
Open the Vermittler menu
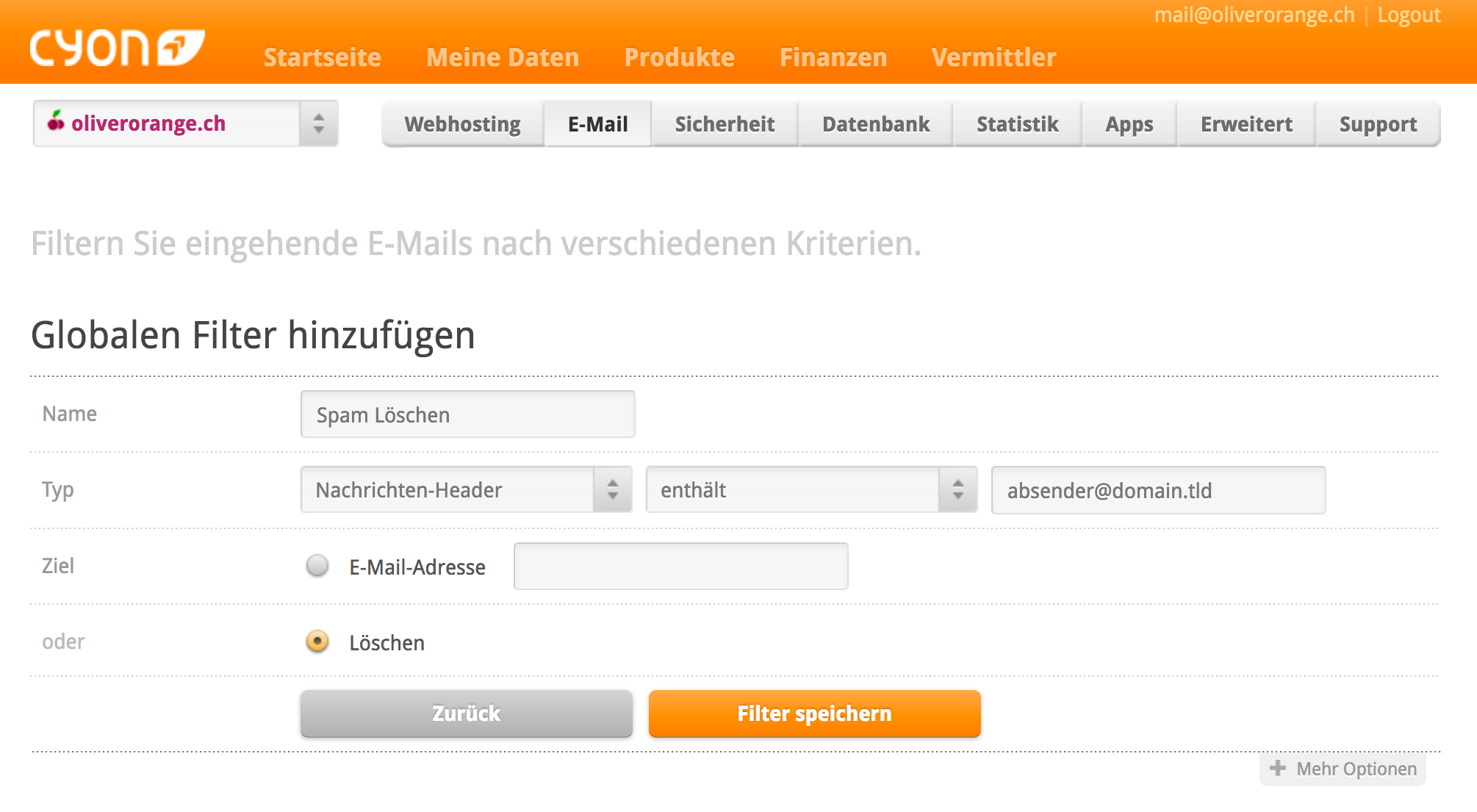click(993, 57)
